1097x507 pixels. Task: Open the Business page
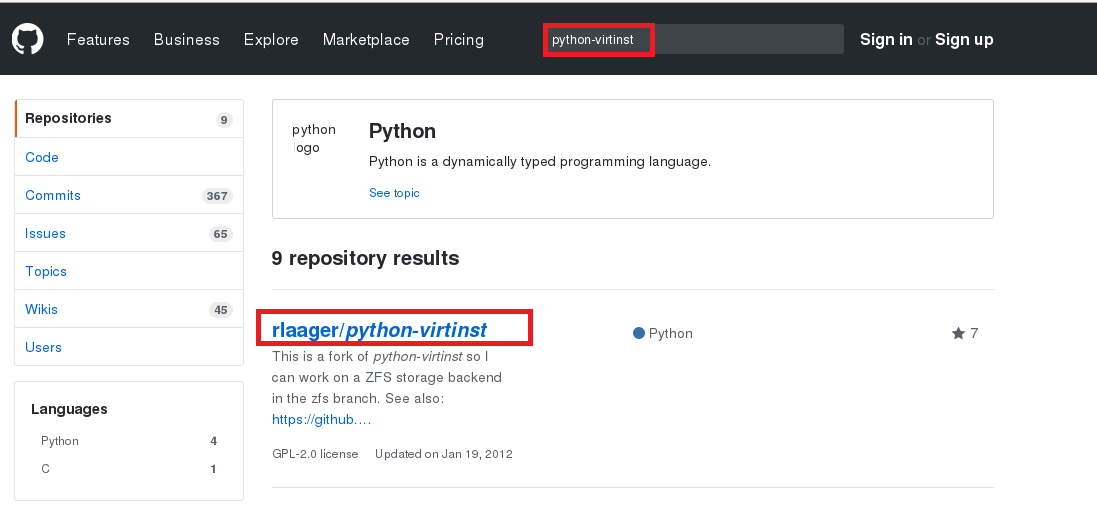coord(187,40)
